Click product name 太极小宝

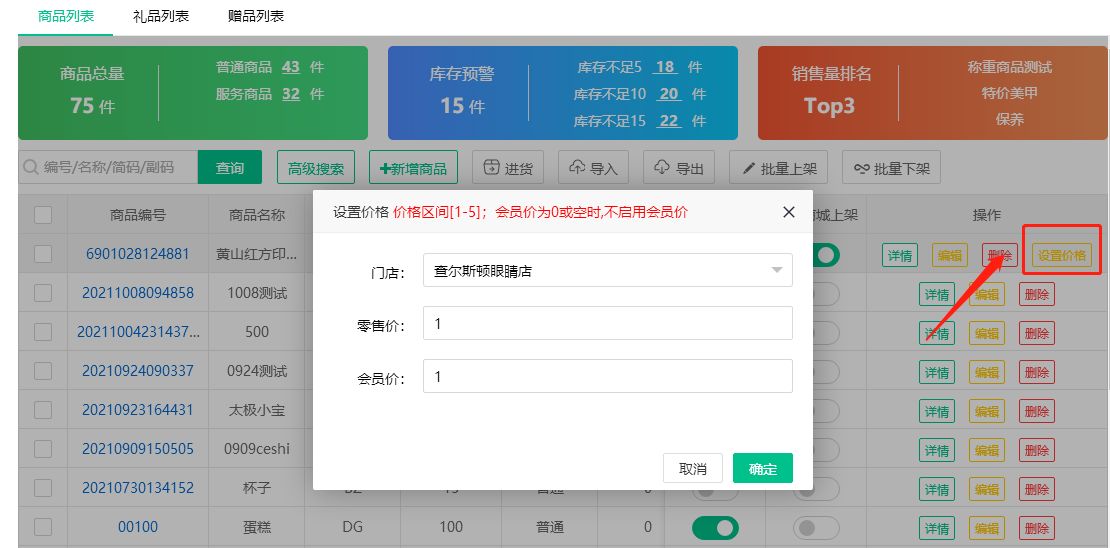(257, 409)
